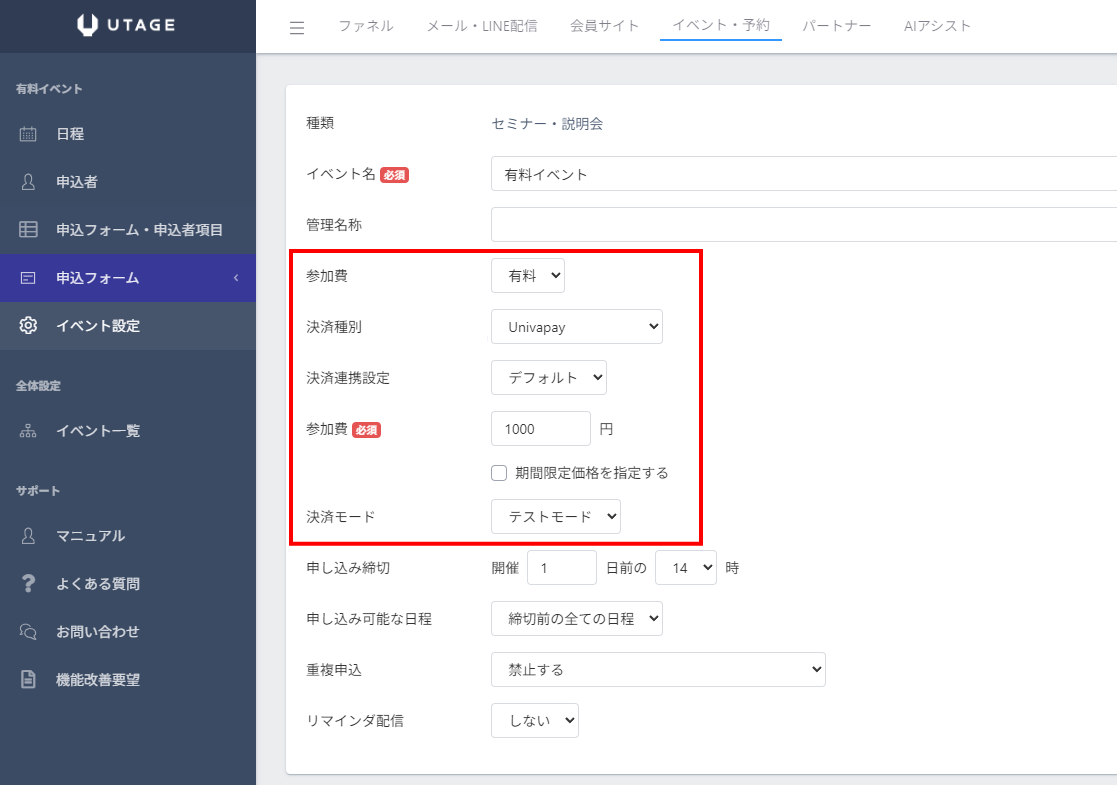The height and width of the screenshot is (785, 1117).
Task: Open the マニュアル support link
Action: tap(90, 536)
